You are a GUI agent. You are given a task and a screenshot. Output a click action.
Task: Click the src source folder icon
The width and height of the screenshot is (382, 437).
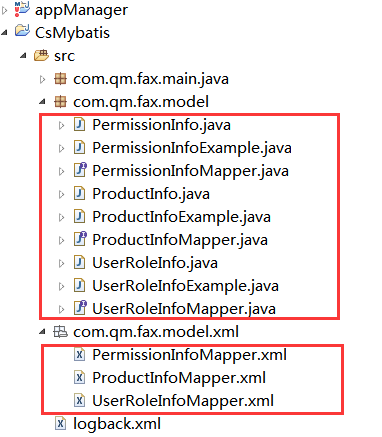[41, 55]
